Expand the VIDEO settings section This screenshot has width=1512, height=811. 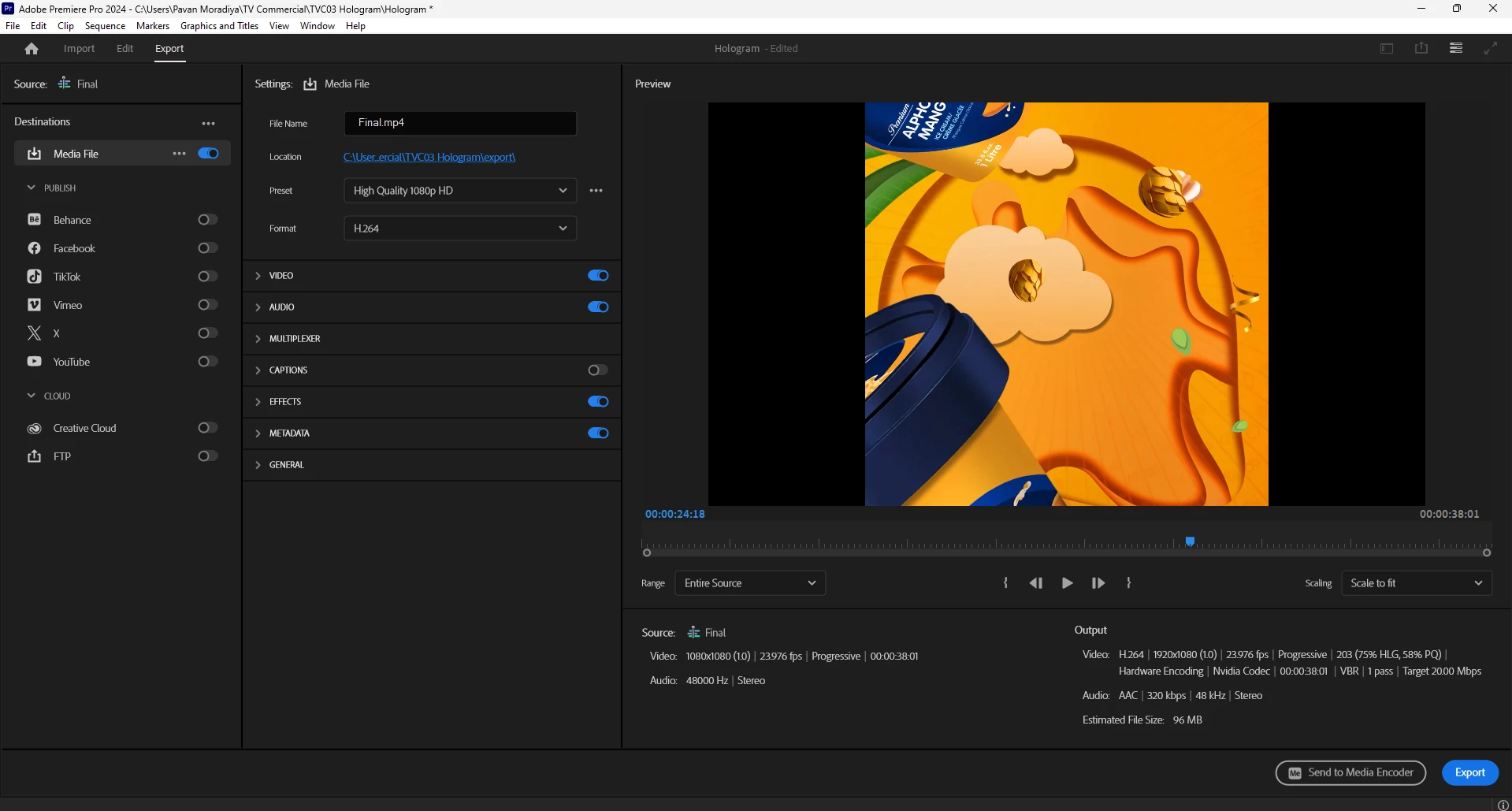[x=258, y=276]
